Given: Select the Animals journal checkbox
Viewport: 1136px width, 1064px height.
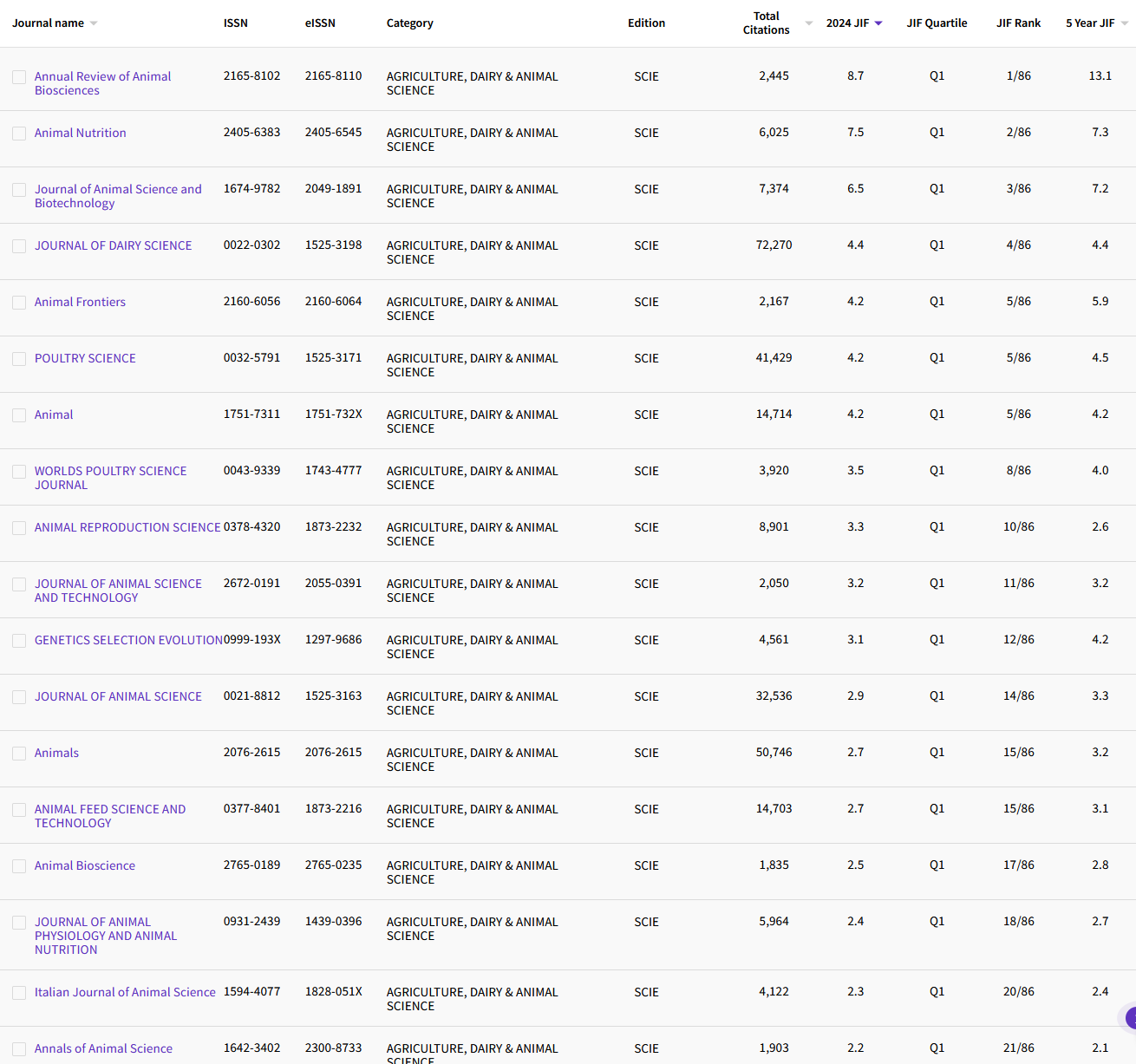Looking at the screenshot, I should coord(19,754).
